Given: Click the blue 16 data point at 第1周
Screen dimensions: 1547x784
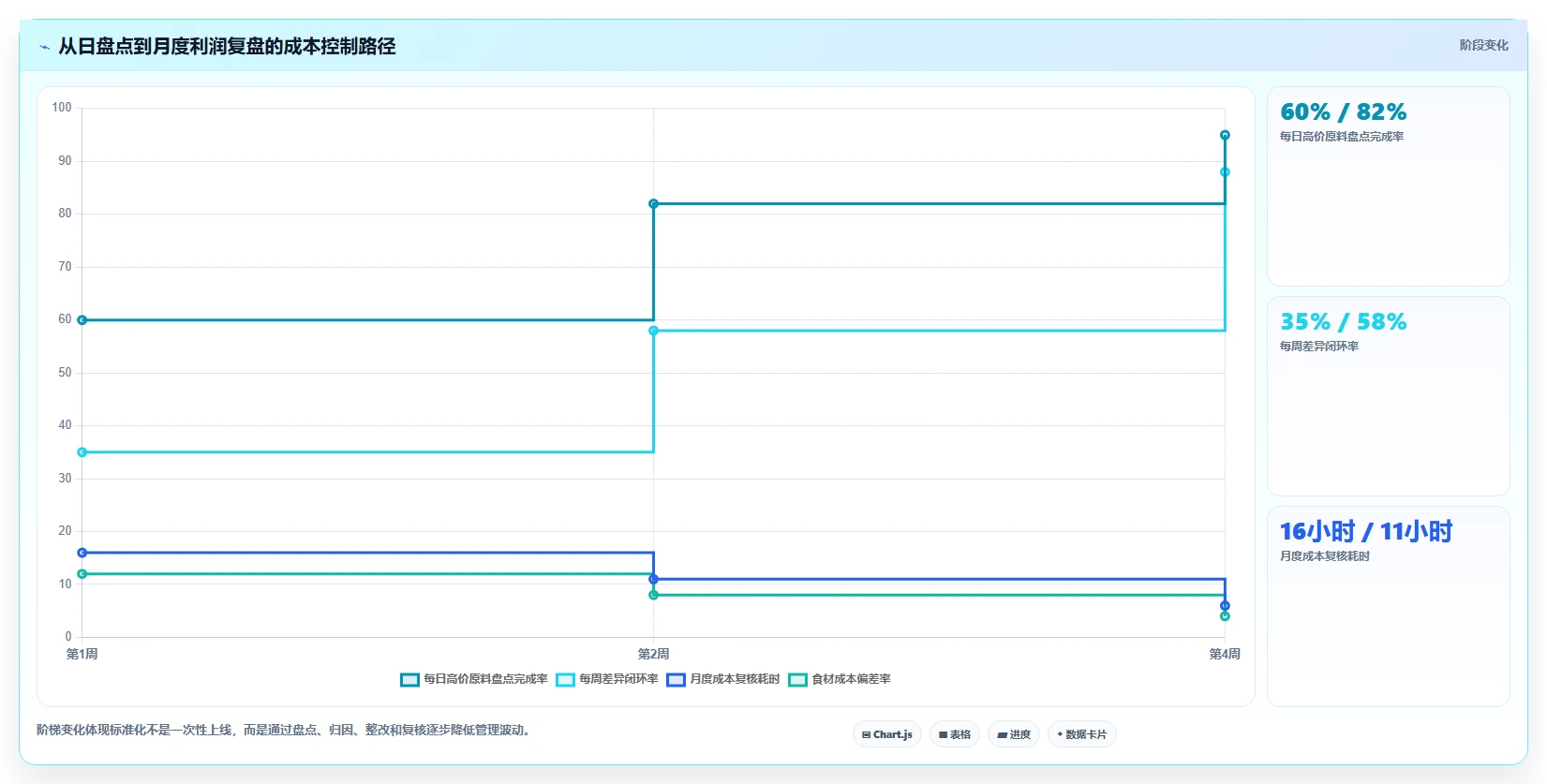Looking at the screenshot, I should [x=82, y=553].
